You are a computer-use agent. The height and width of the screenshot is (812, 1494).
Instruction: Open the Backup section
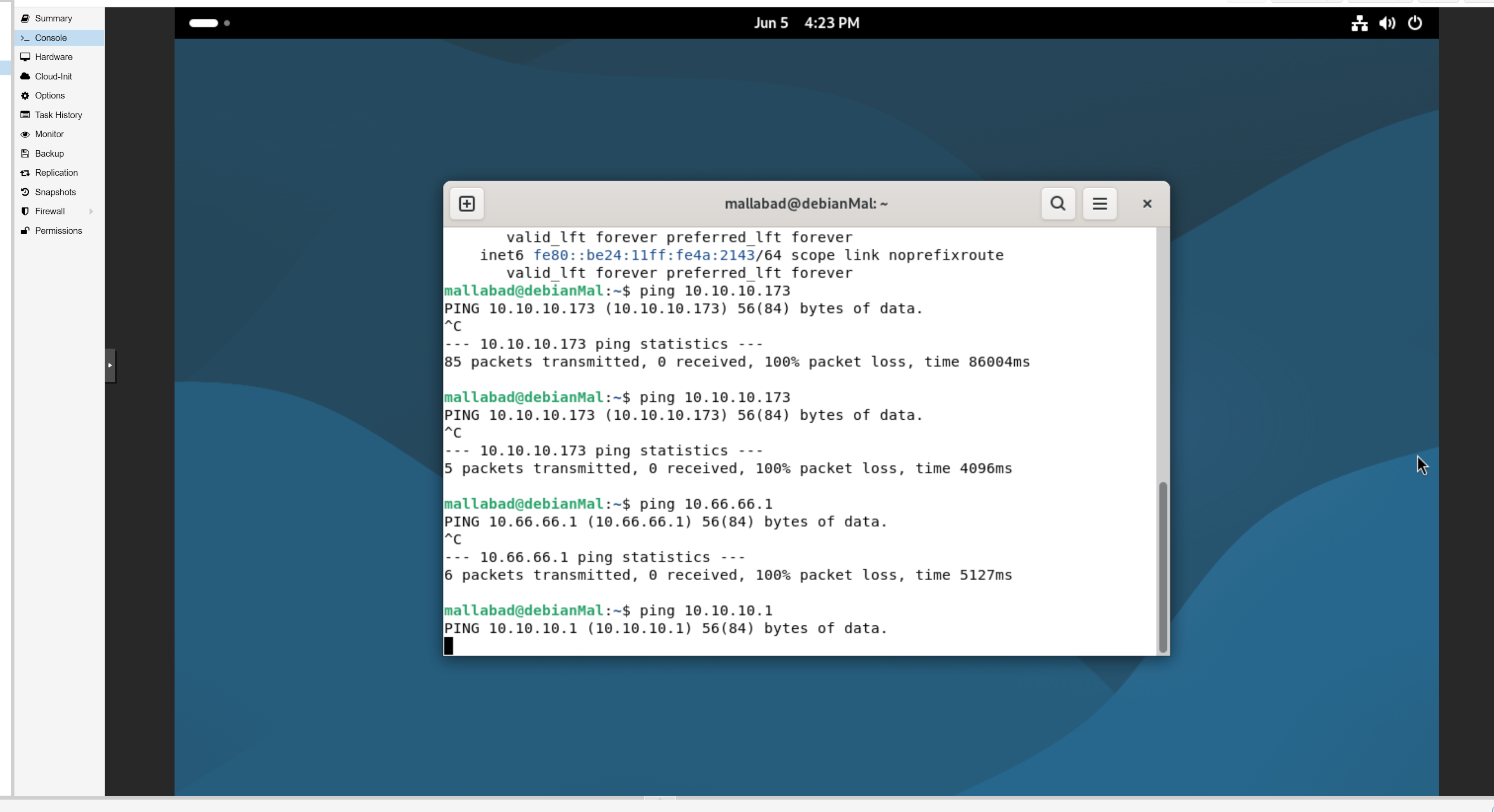[59, 154]
